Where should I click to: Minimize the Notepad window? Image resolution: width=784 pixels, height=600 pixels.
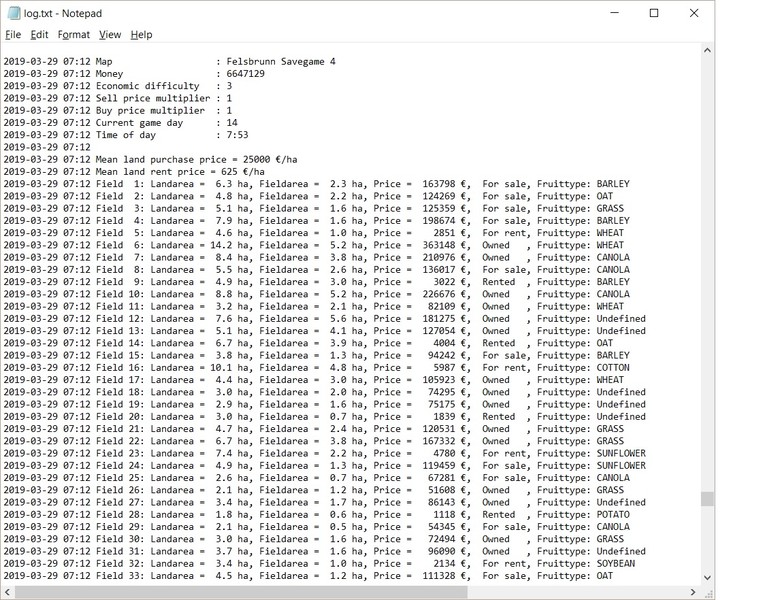(x=615, y=13)
